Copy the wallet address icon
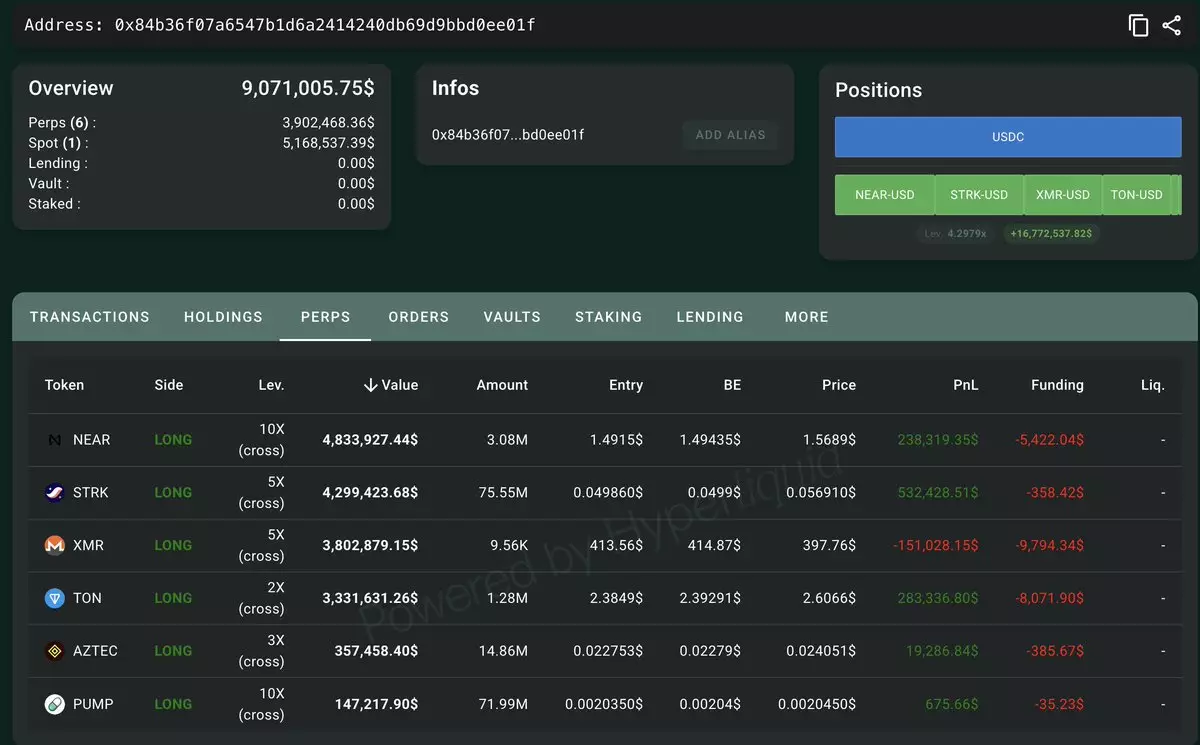This screenshot has width=1200, height=745. tap(1138, 26)
